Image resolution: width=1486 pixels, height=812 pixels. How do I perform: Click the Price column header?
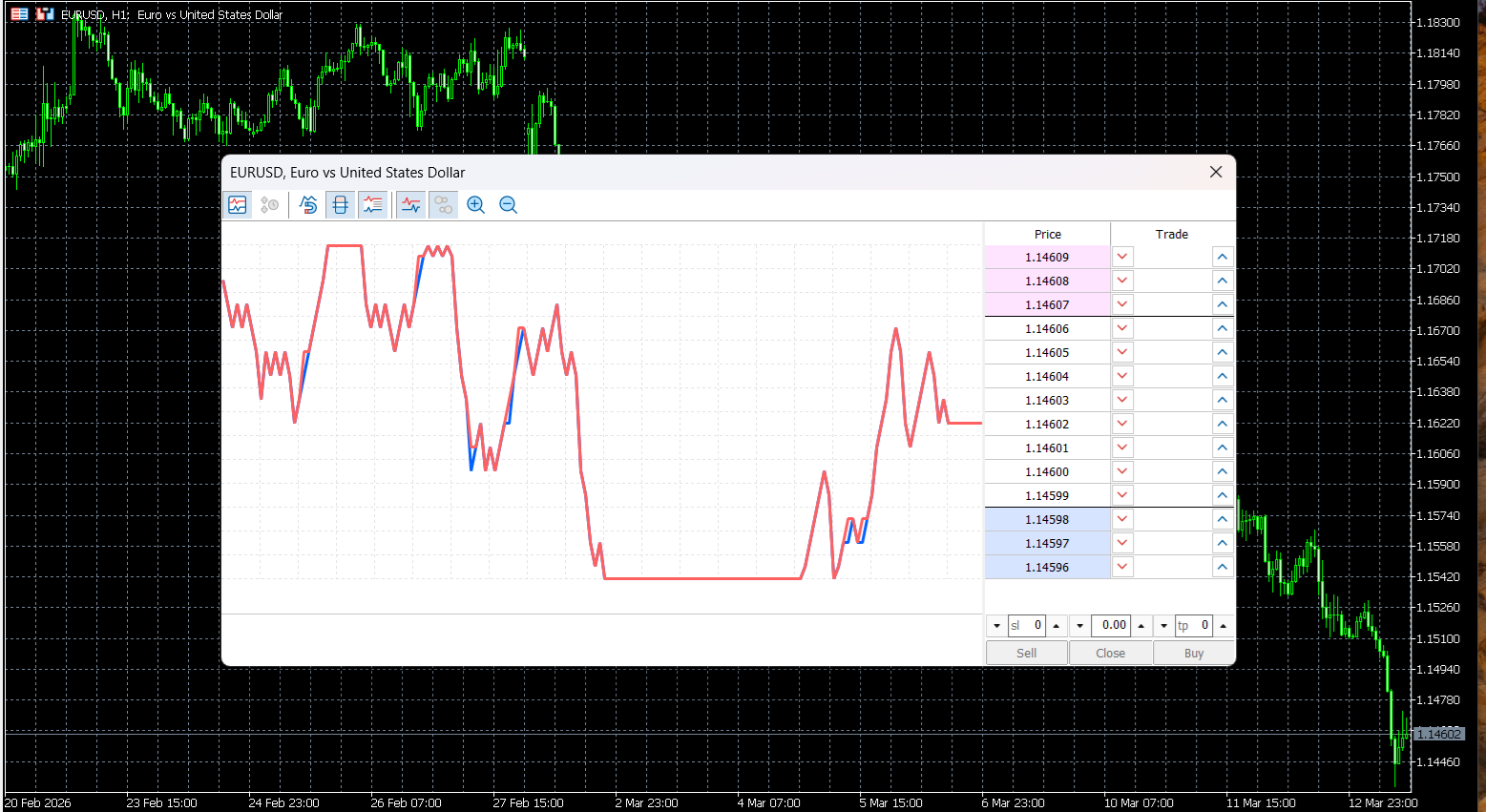[1048, 234]
